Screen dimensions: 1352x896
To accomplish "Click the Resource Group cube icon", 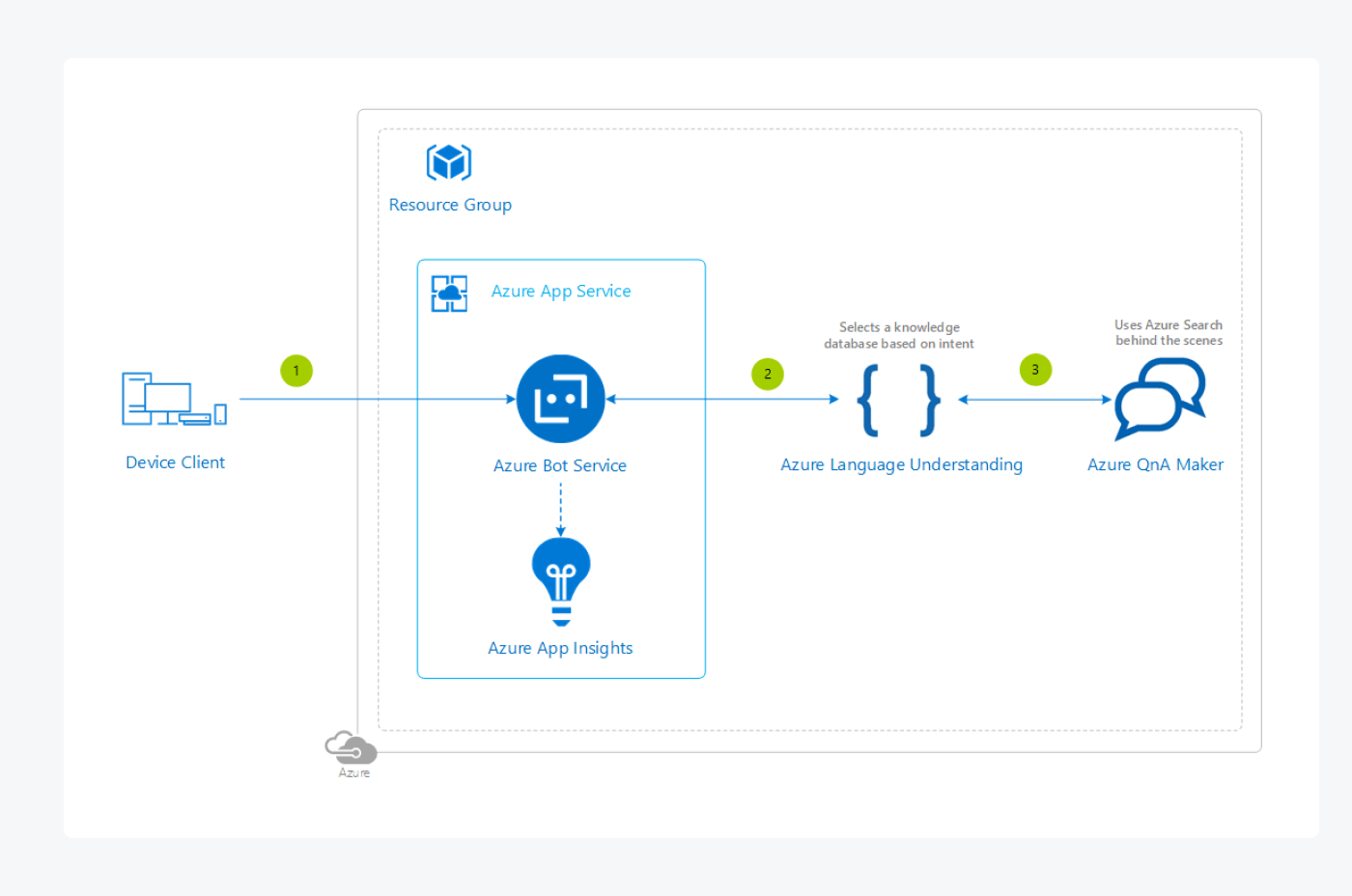I will (449, 162).
